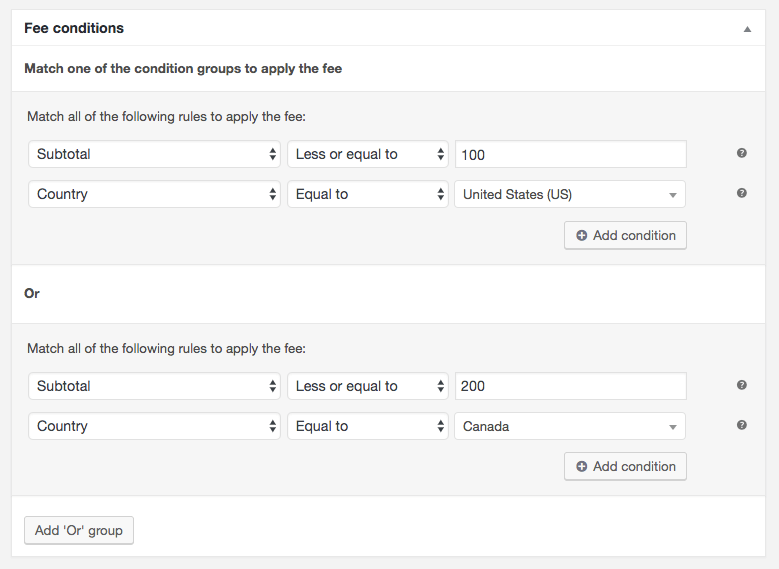Viewport: 779px width, 569px height.
Task: Open Subtotal dropdown in second condition group
Action: 155,386
